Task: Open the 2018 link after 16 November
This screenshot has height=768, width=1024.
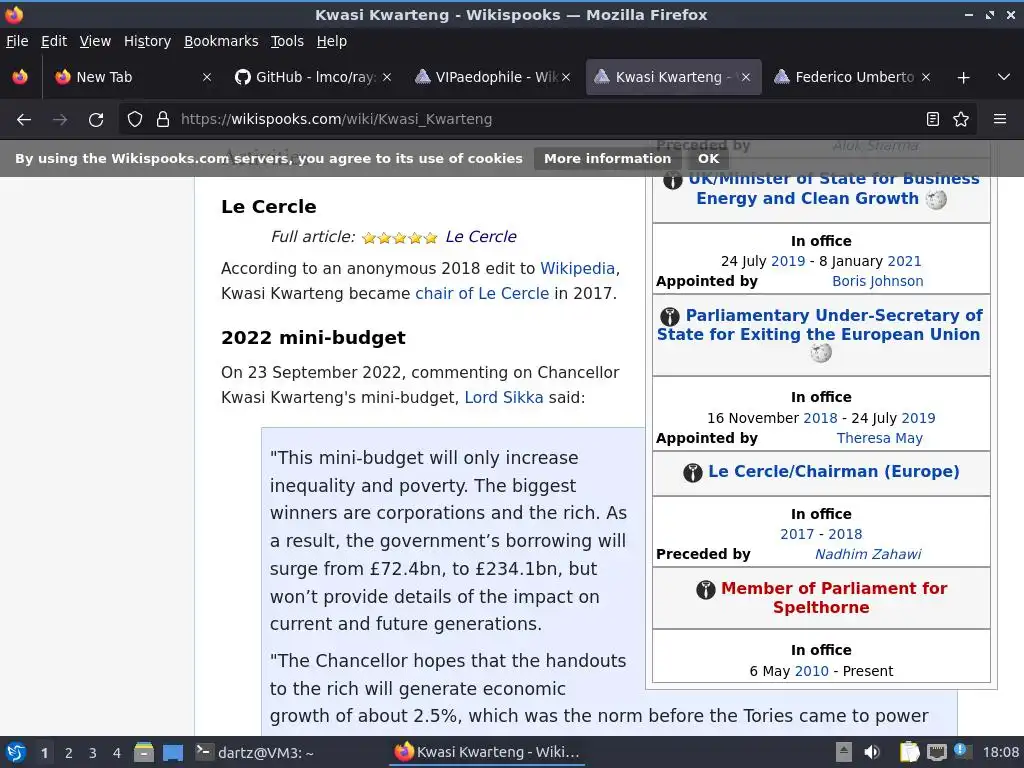Action: [820, 418]
